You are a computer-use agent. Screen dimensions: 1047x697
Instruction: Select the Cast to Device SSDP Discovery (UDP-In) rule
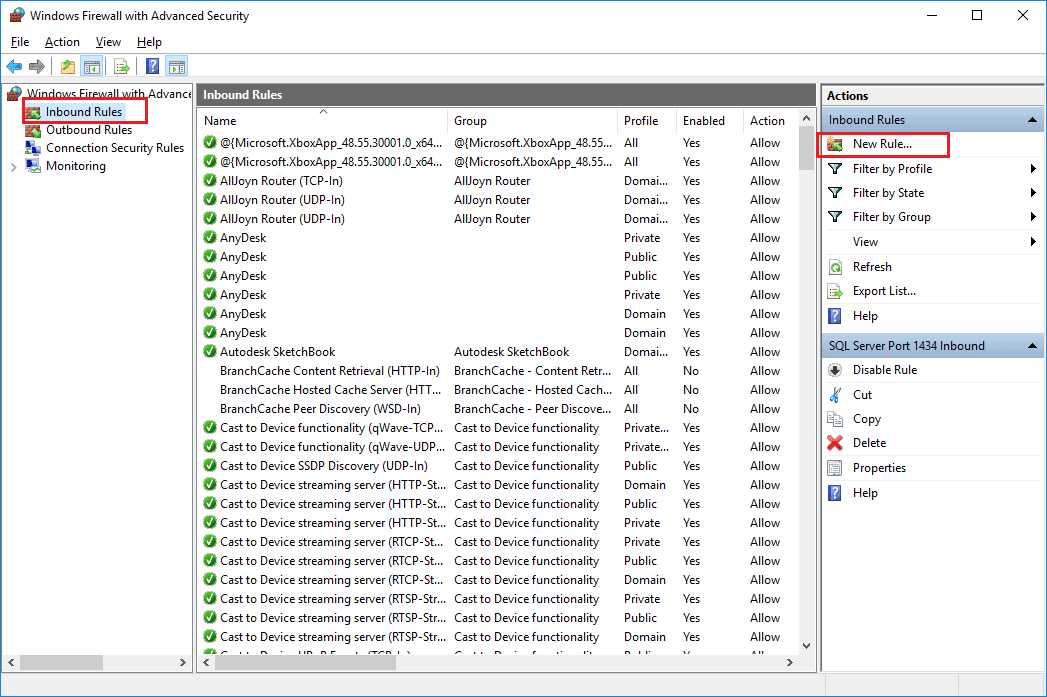click(324, 466)
